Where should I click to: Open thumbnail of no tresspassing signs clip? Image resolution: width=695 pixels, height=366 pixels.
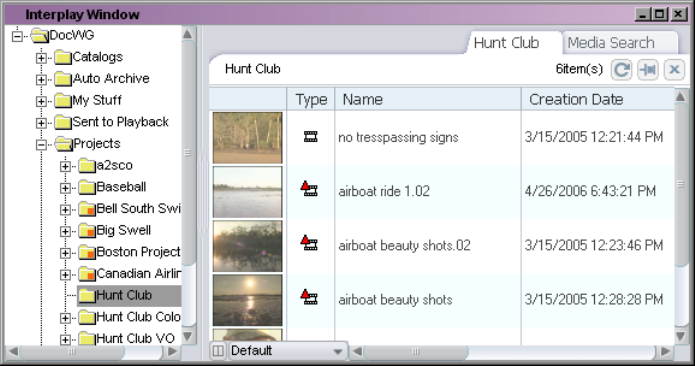point(247,138)
